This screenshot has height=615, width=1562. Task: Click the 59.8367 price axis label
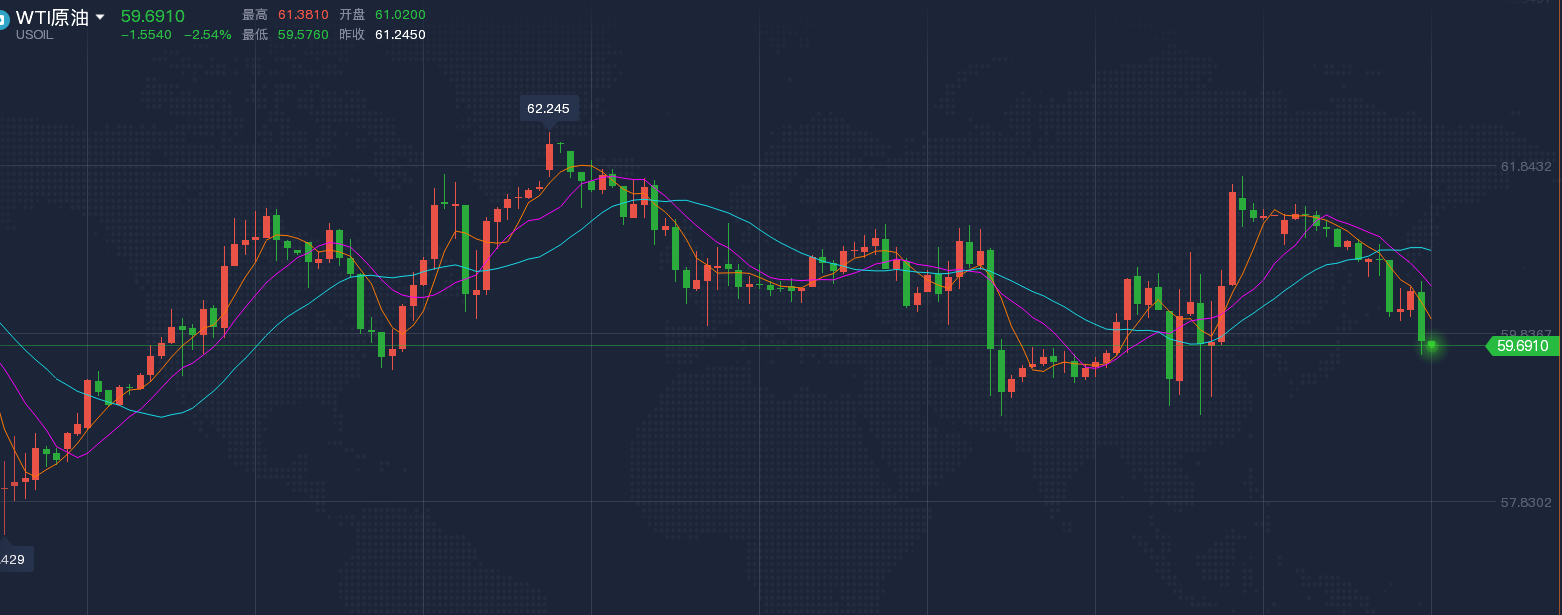pyautogui.click(x=1526, y=333)
